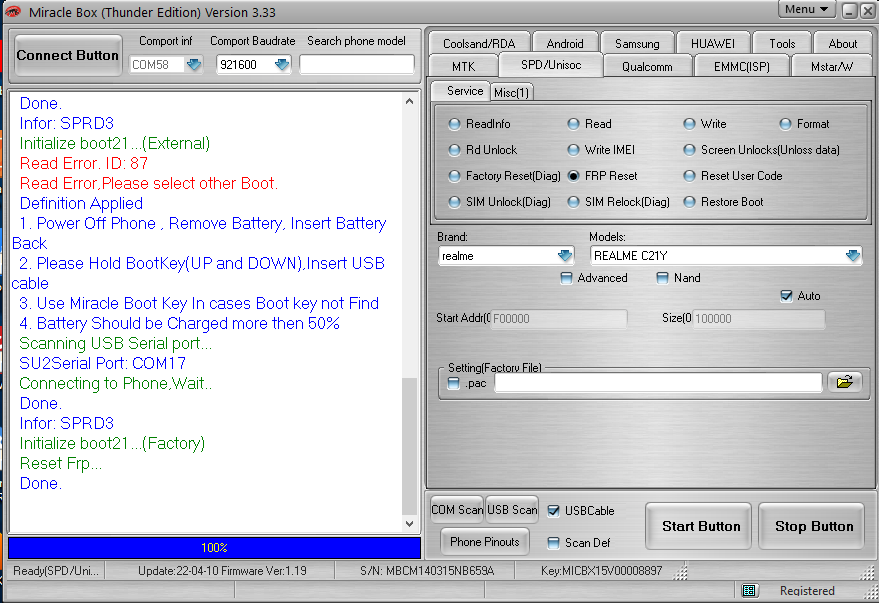Image resolution: width=879 pixels, height=603 pixels.
Task: Open the Samsung tab
Action: coord(637,44)
